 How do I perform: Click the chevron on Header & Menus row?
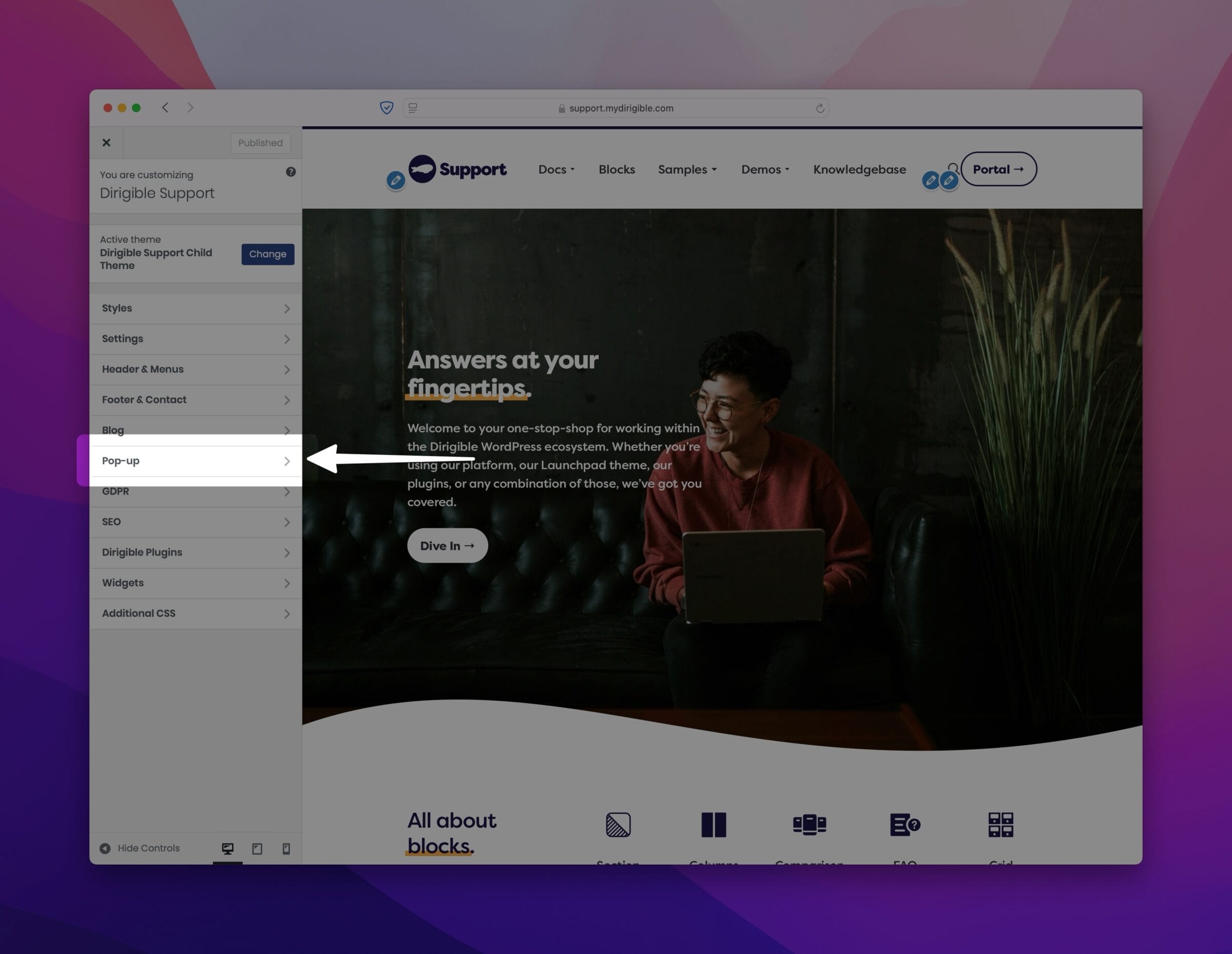(286, 370)
